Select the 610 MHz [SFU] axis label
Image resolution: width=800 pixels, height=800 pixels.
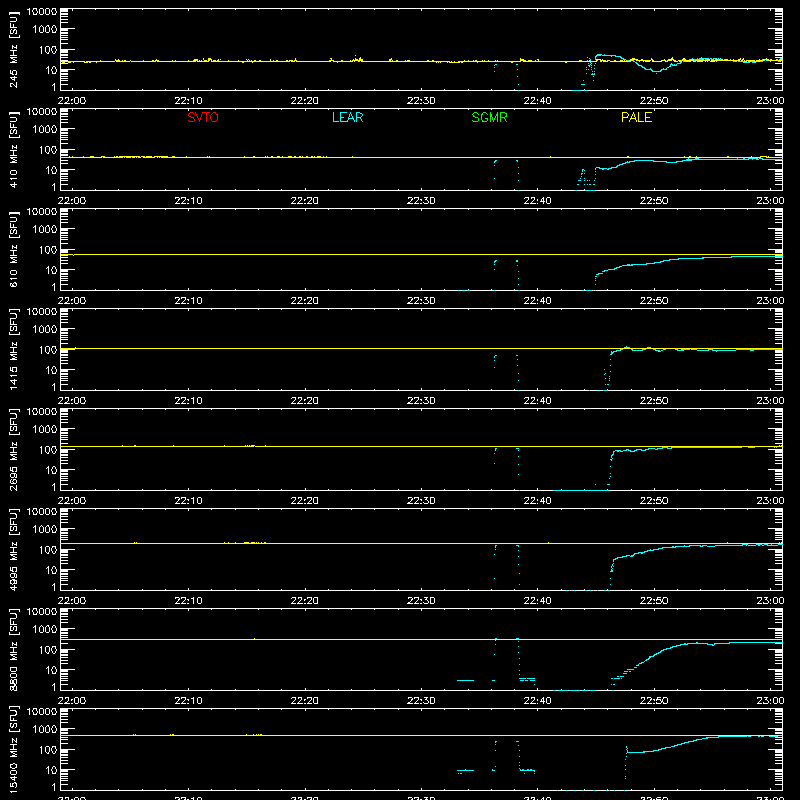click(14, 249)
